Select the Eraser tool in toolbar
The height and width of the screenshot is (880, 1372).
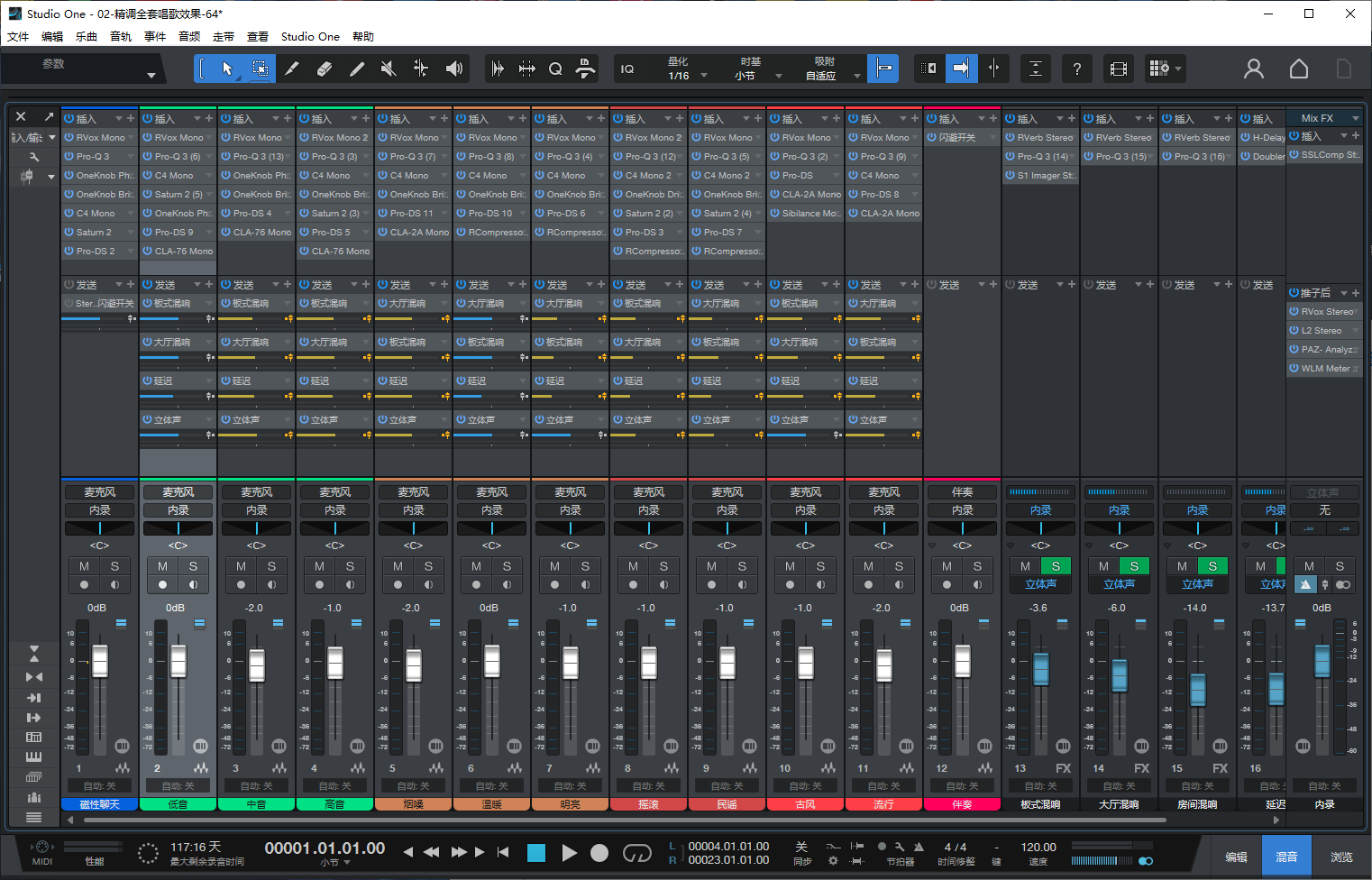pyautogui.click(x=325, y=69)
